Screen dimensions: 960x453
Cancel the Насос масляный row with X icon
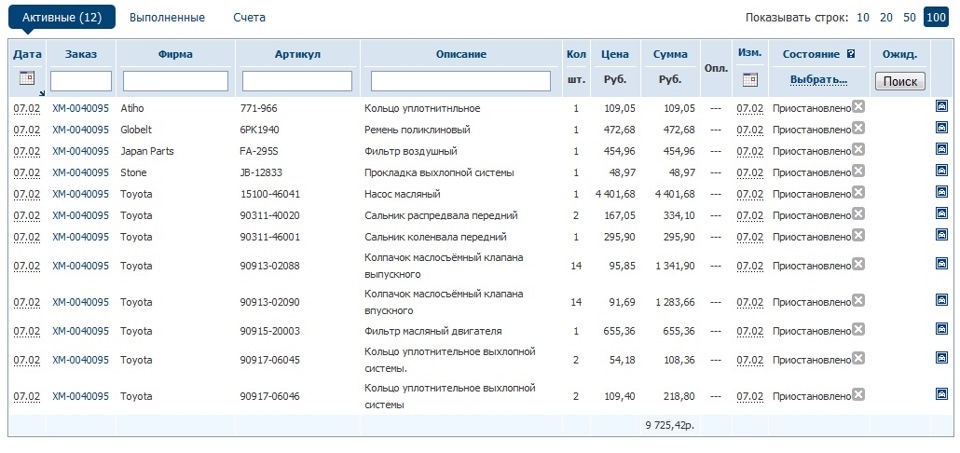(858, 193)
